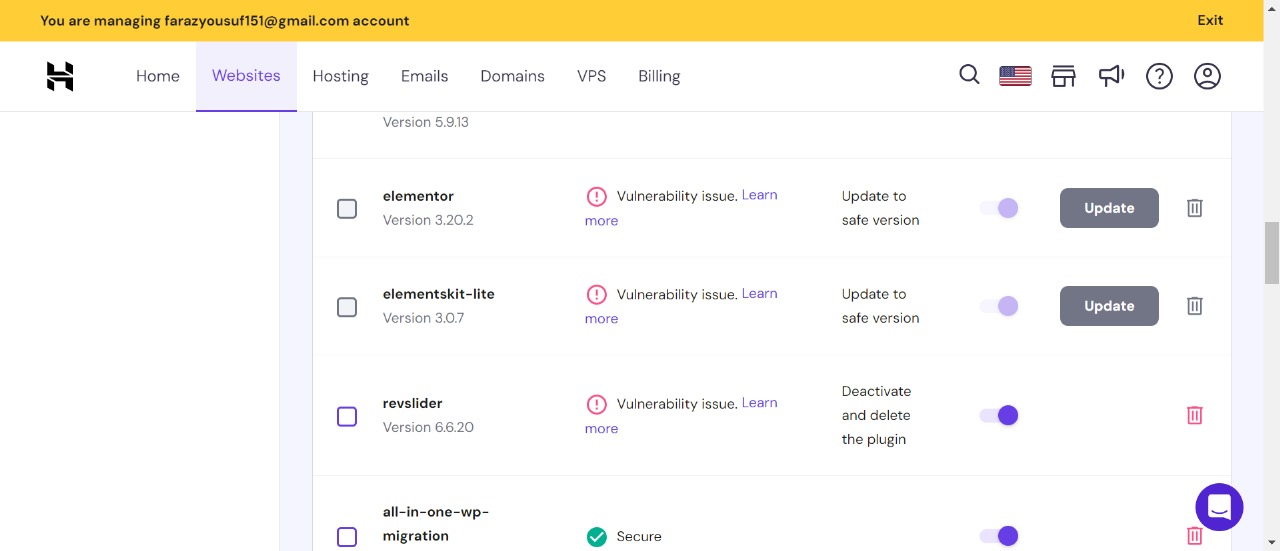
Task: Open the US flag language selector
Action: point(1015,76)
